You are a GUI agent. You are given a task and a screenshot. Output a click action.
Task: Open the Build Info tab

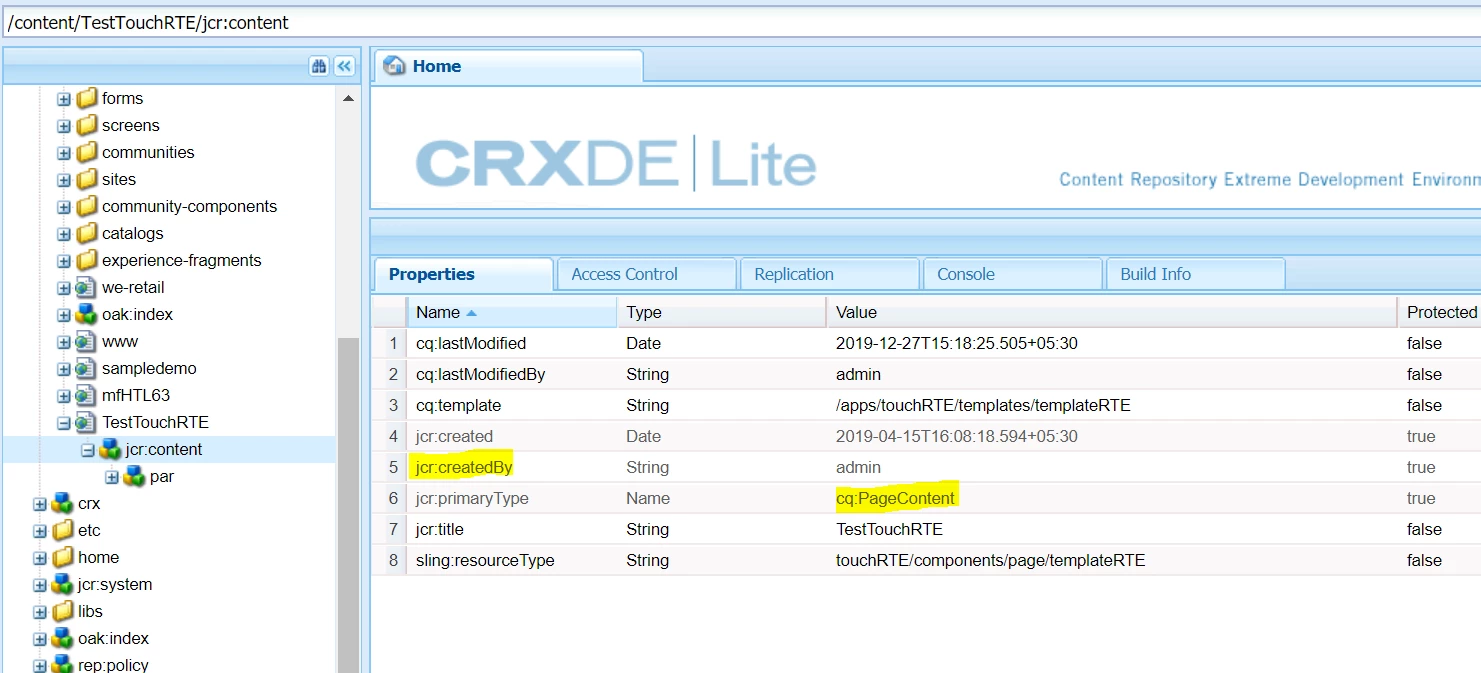pyautogui.click(x=1195, y=274)
